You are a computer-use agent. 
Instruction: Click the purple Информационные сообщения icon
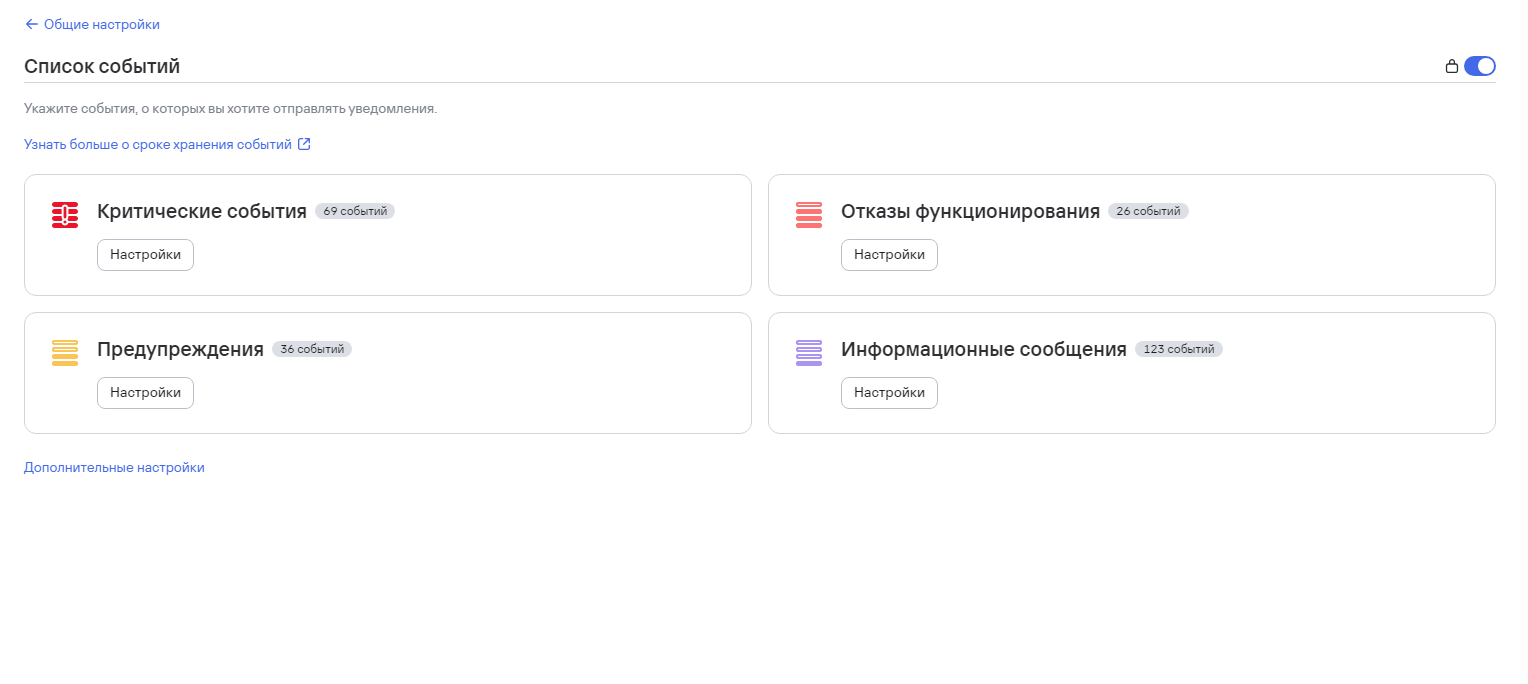coord(809,353)
